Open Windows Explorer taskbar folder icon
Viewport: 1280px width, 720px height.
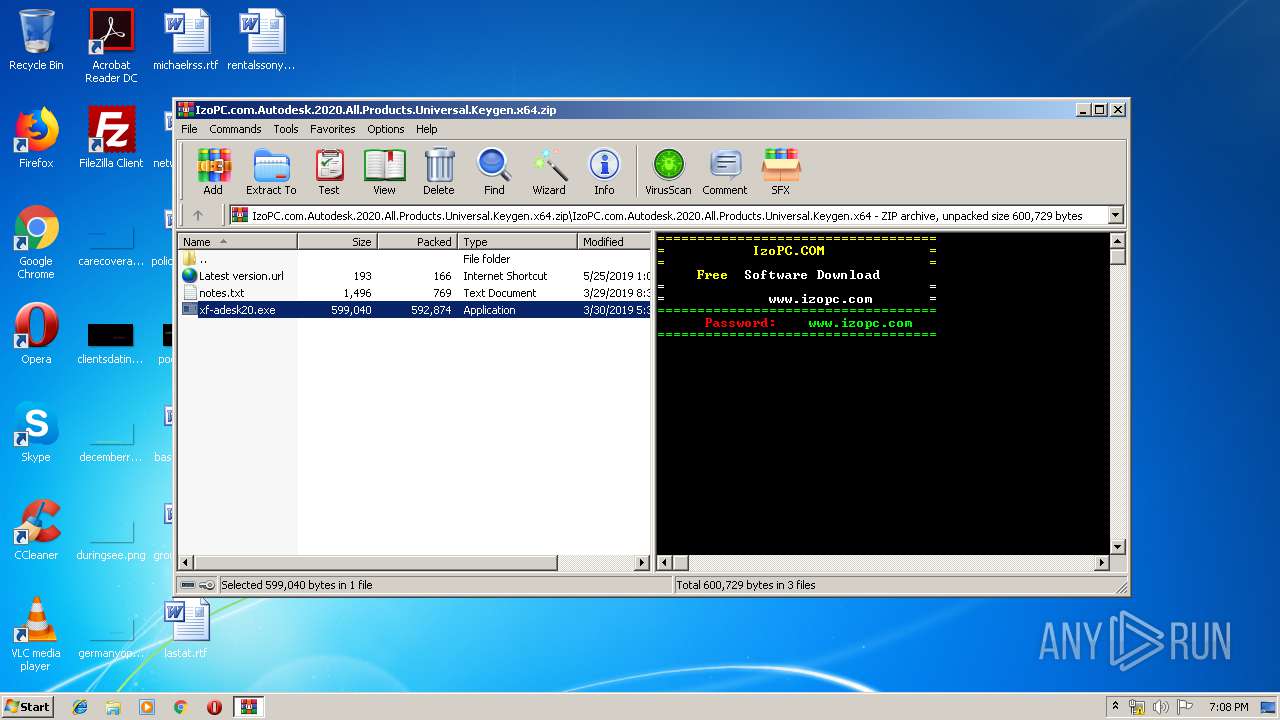pyautogui.click(x=113, y=707)
